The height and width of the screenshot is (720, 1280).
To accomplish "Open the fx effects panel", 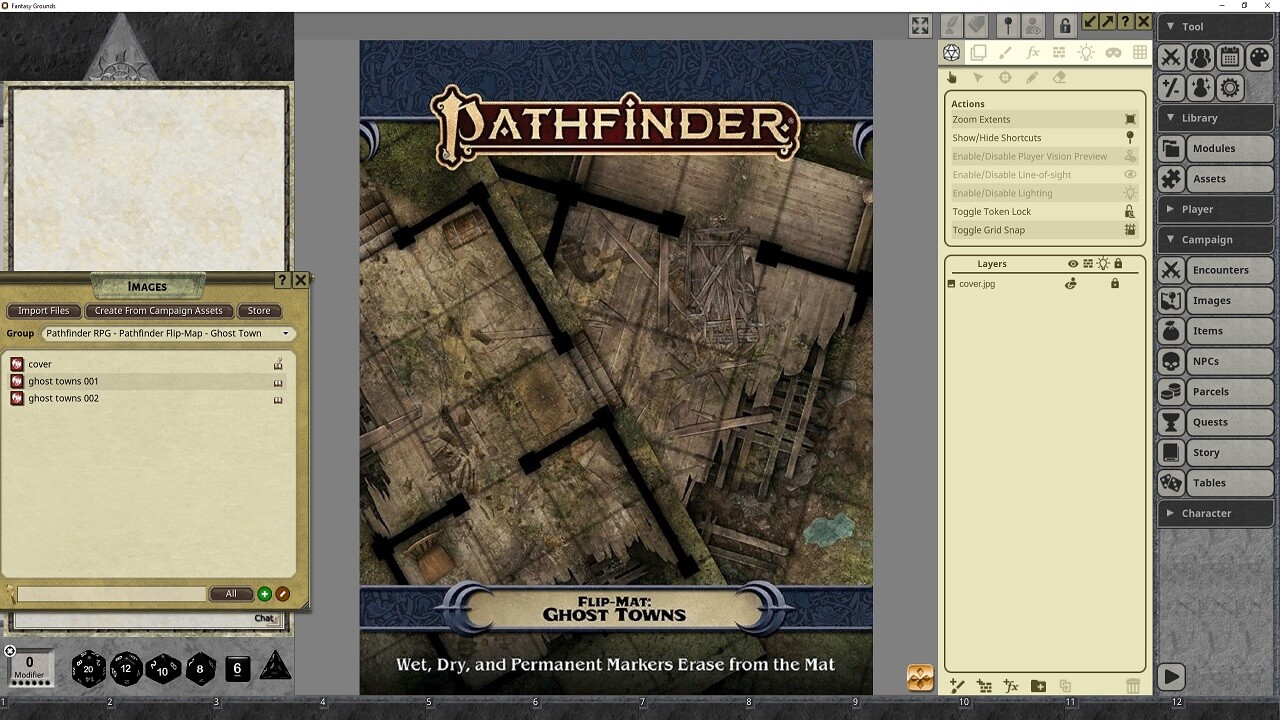I will (1033, 53).
